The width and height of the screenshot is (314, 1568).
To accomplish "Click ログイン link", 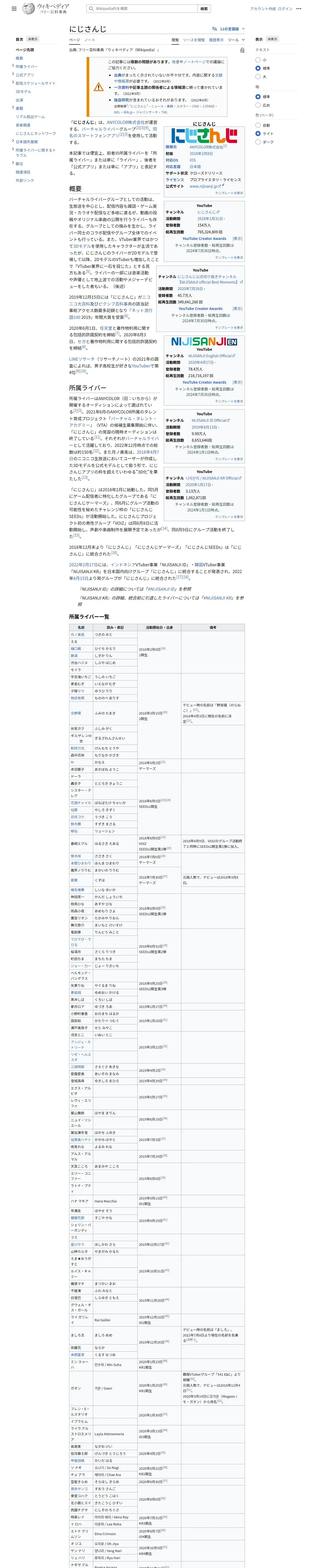I will (285, 9).
